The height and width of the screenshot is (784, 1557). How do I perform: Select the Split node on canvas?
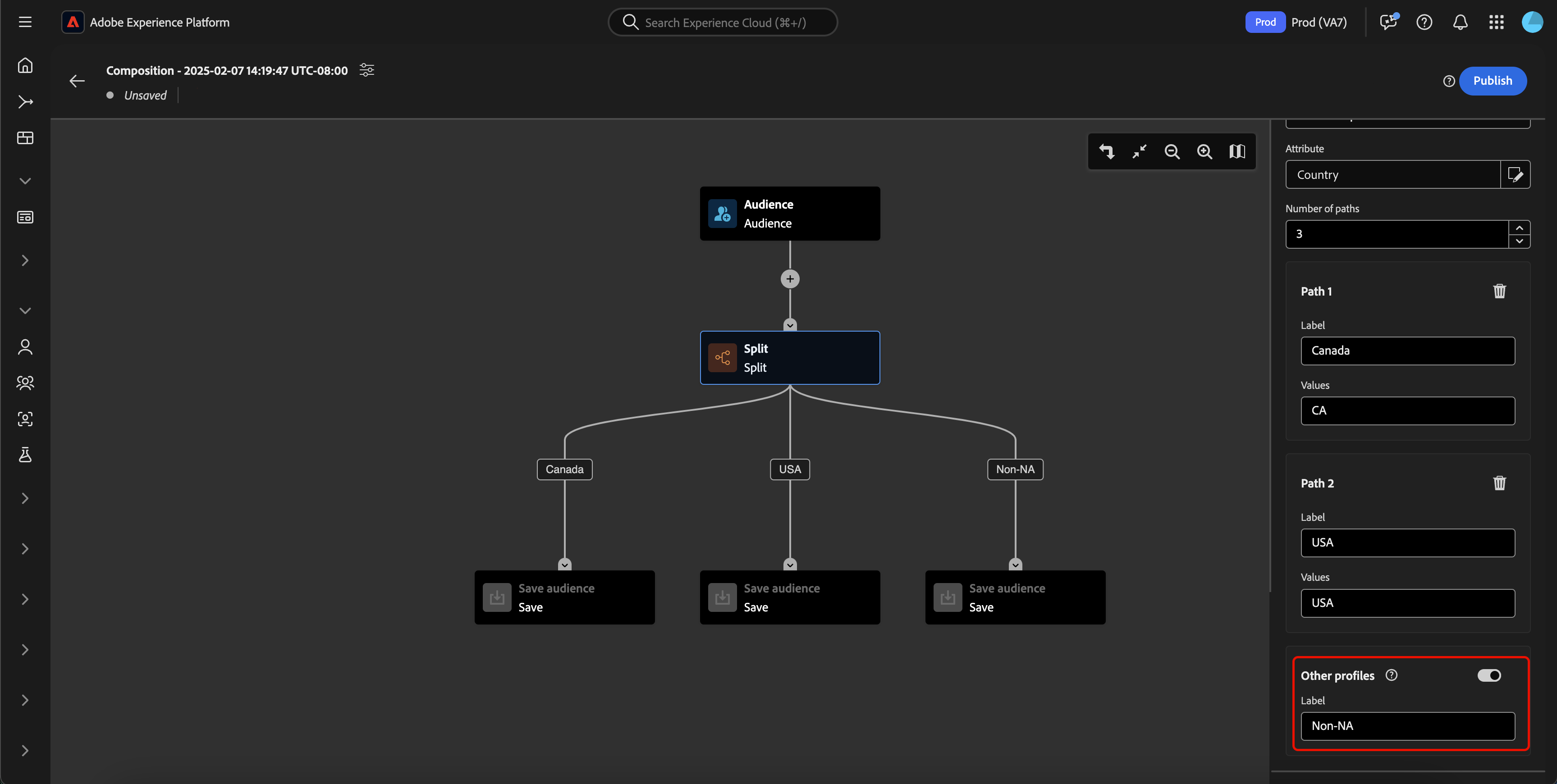[789, 358]
